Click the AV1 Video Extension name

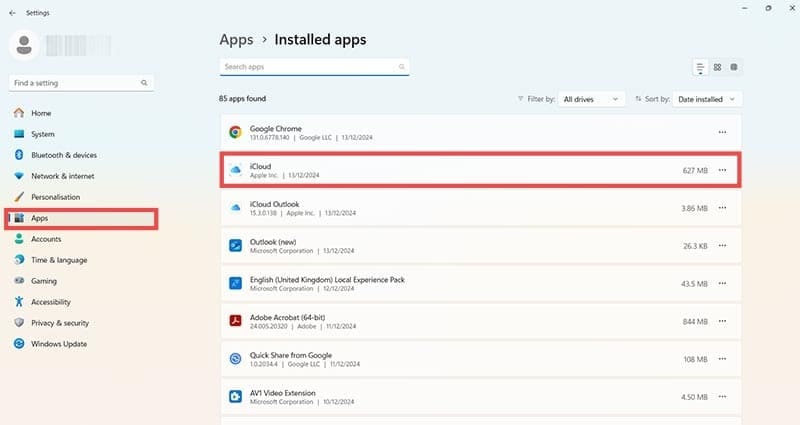click(x=283, y=393)
